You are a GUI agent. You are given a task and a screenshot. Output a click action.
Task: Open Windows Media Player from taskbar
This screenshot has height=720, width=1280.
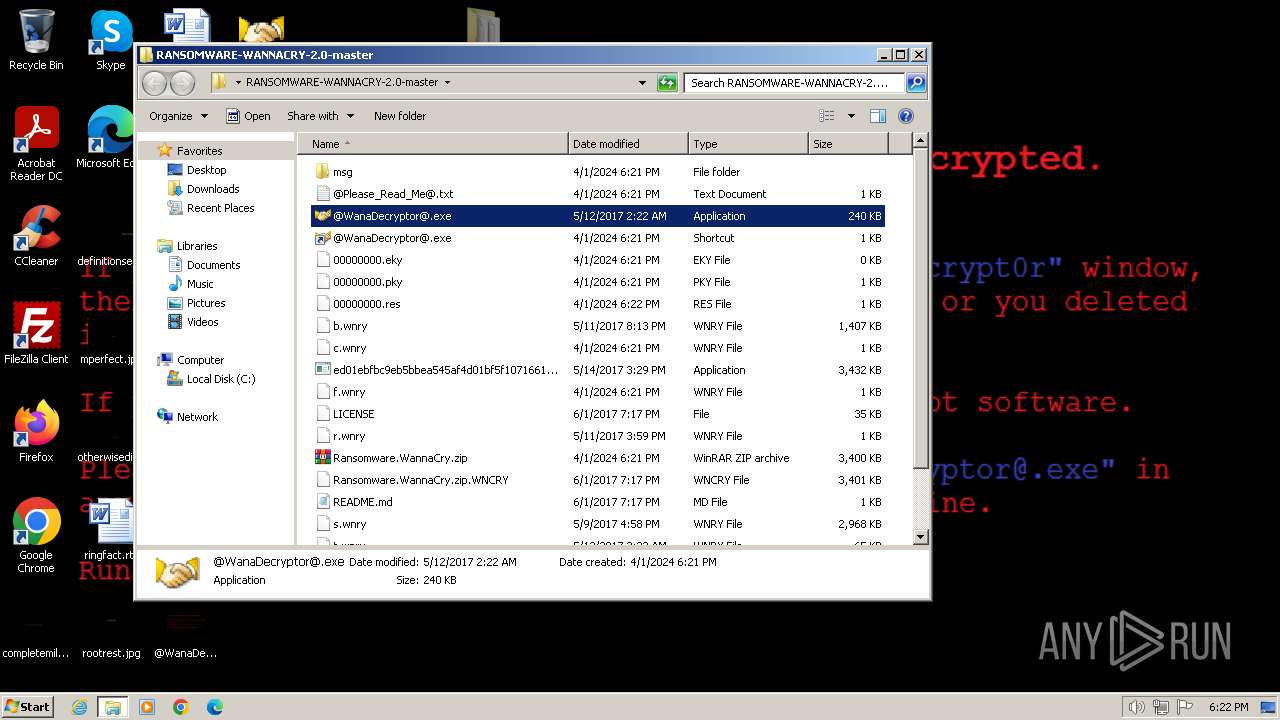tap(147, 707)
